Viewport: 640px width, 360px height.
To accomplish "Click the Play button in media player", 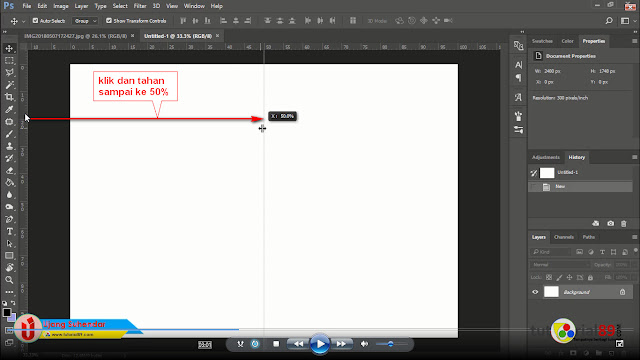I will pyautogui.click(x=320, y=344).
